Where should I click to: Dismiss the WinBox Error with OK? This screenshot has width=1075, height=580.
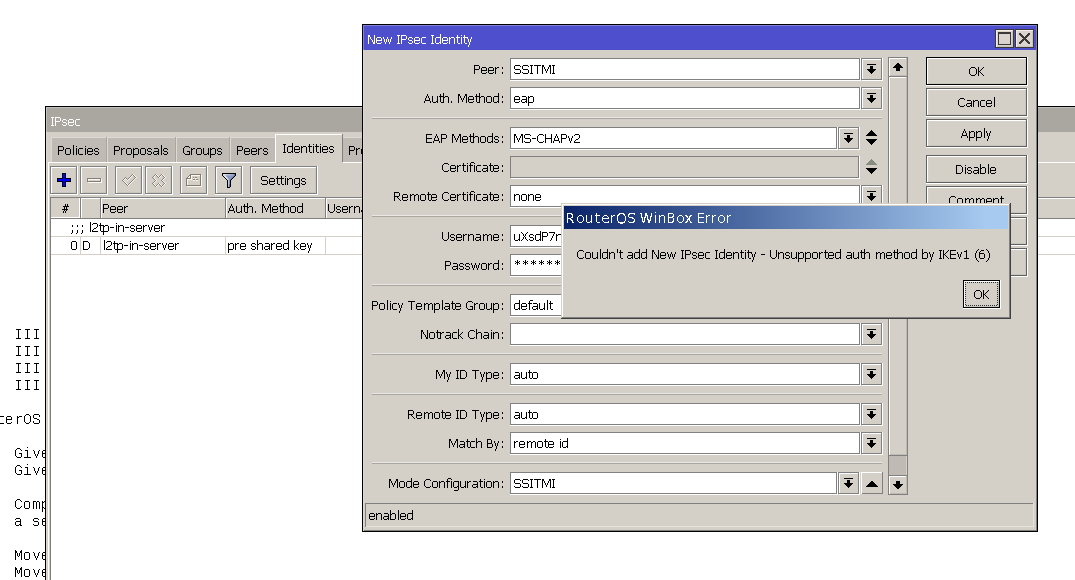point(981,294)
